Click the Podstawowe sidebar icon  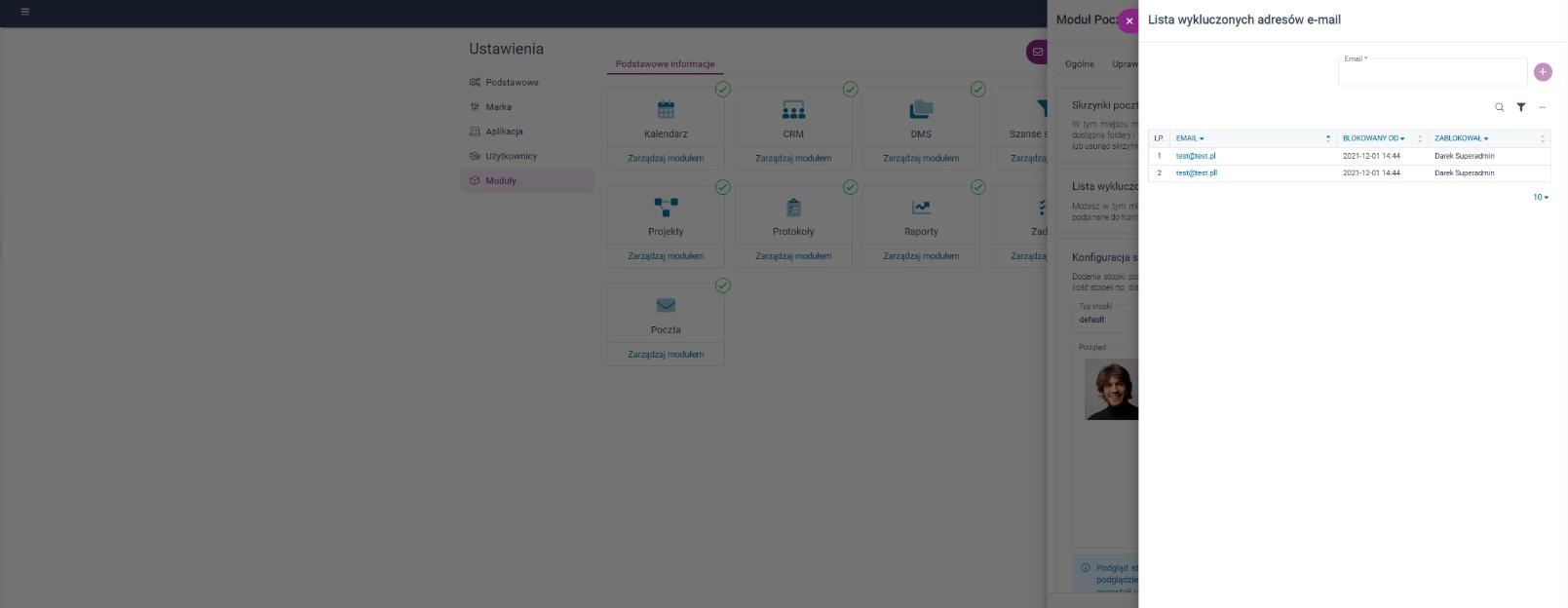475,83
